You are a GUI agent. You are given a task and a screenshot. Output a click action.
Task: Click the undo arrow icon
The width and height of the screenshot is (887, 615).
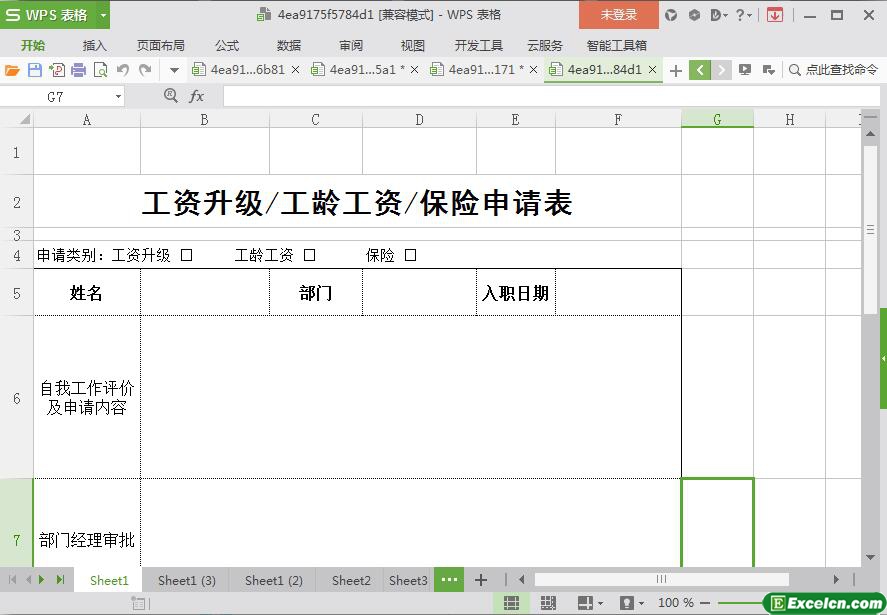click(x=123, y=70)
